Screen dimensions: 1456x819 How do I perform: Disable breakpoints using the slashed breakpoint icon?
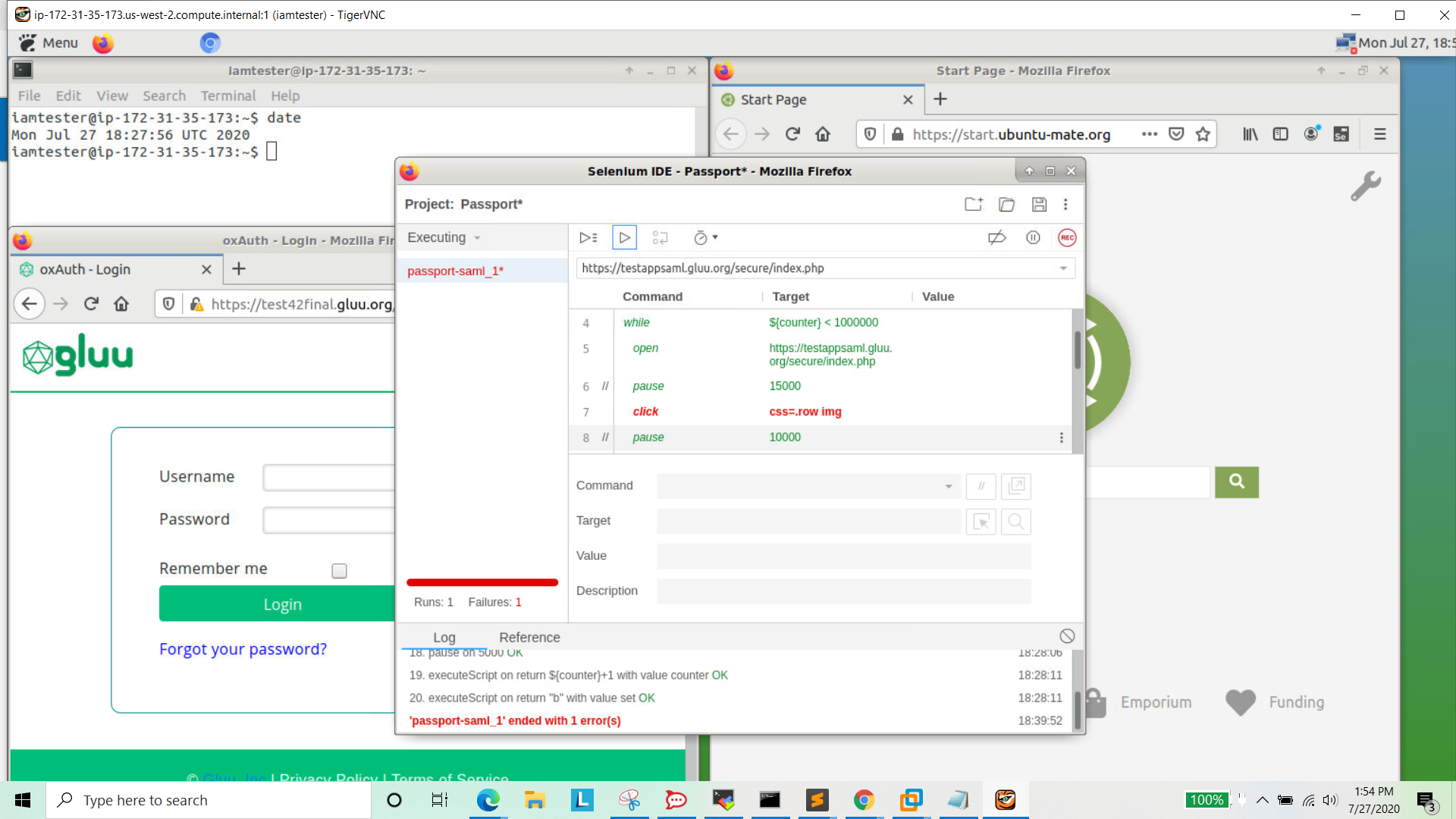point(997,237)
